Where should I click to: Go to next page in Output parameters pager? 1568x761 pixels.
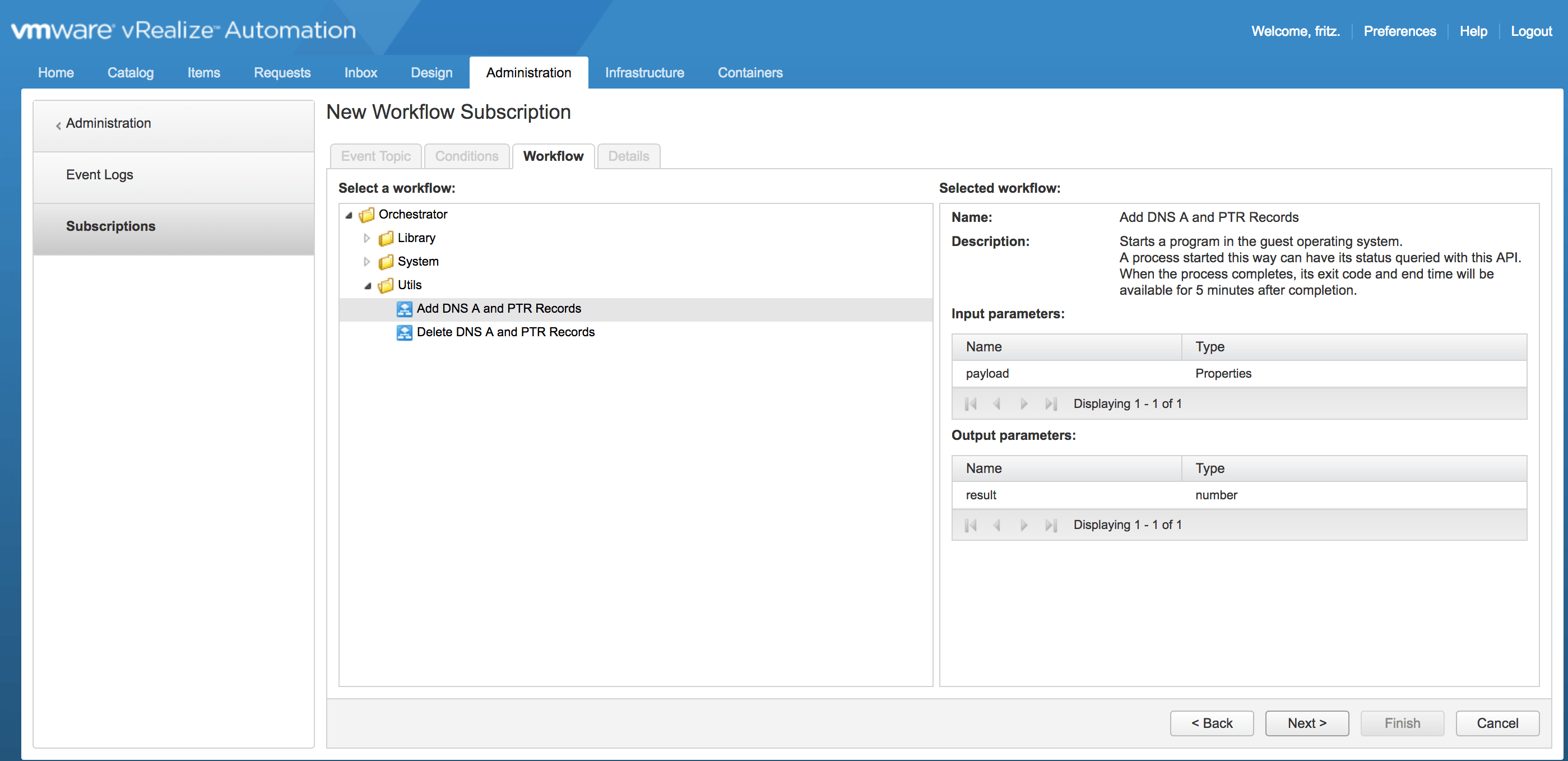(x=1024, y=525)
